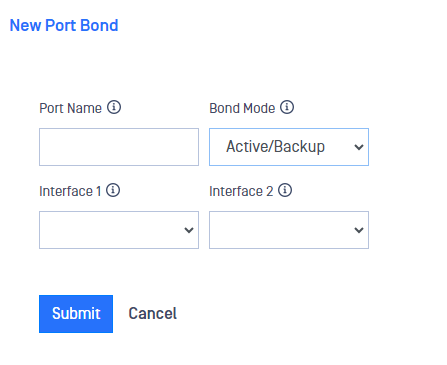
Task: Click the blank area inside Interface 1 box
Action: [x=112, y=230]
